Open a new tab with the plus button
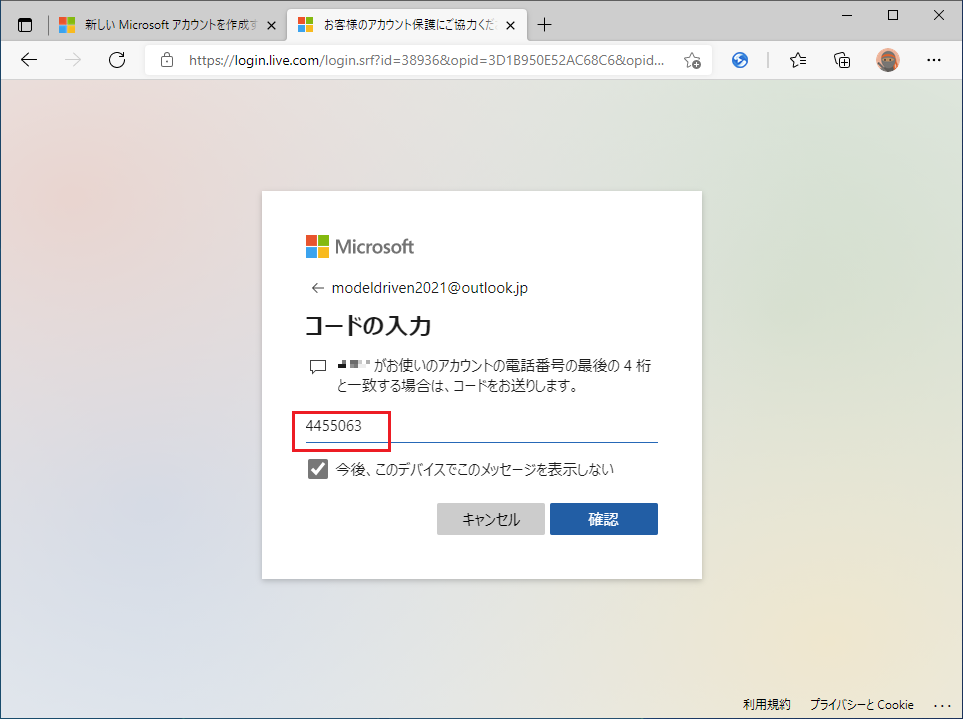 click(544, 25)
